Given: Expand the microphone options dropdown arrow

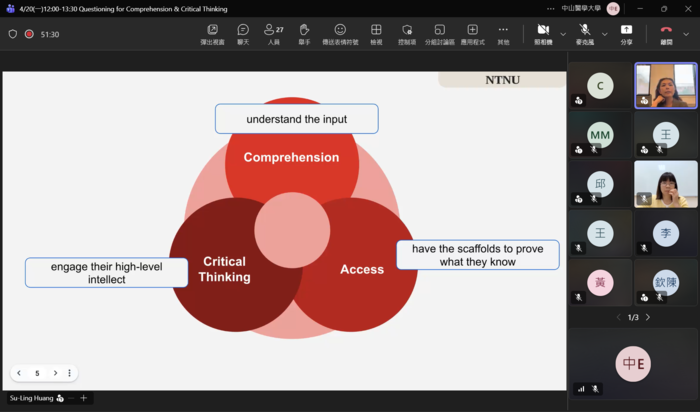Looking at the screenshot, I should click(x=603, y=33).
